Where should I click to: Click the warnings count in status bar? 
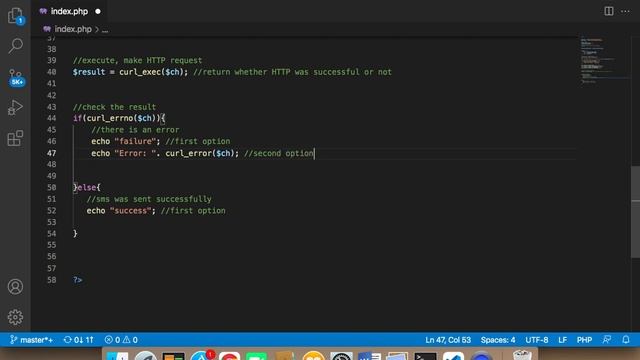pyautogui.click(x=130, y=340)
